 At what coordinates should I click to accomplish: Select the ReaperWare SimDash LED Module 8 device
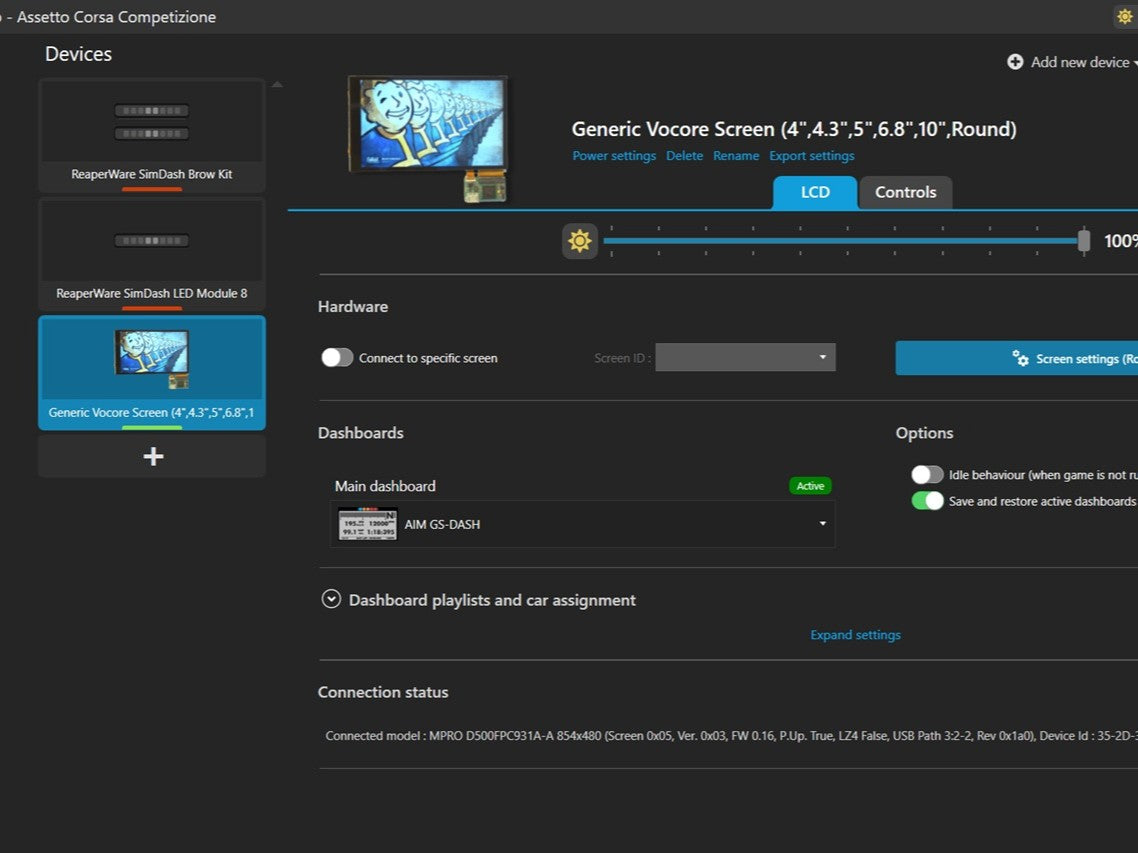tap(152, 254)
